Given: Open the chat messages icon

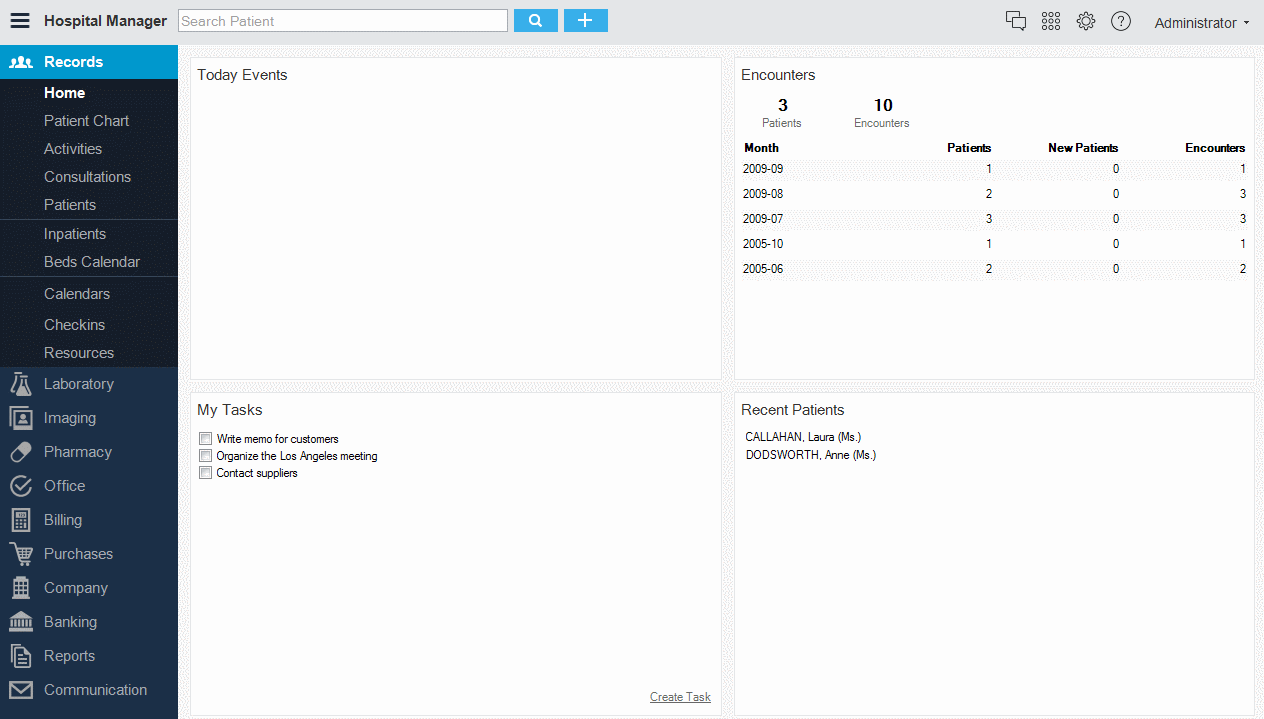Looking at the screenshot, I should coord(1015,21).
